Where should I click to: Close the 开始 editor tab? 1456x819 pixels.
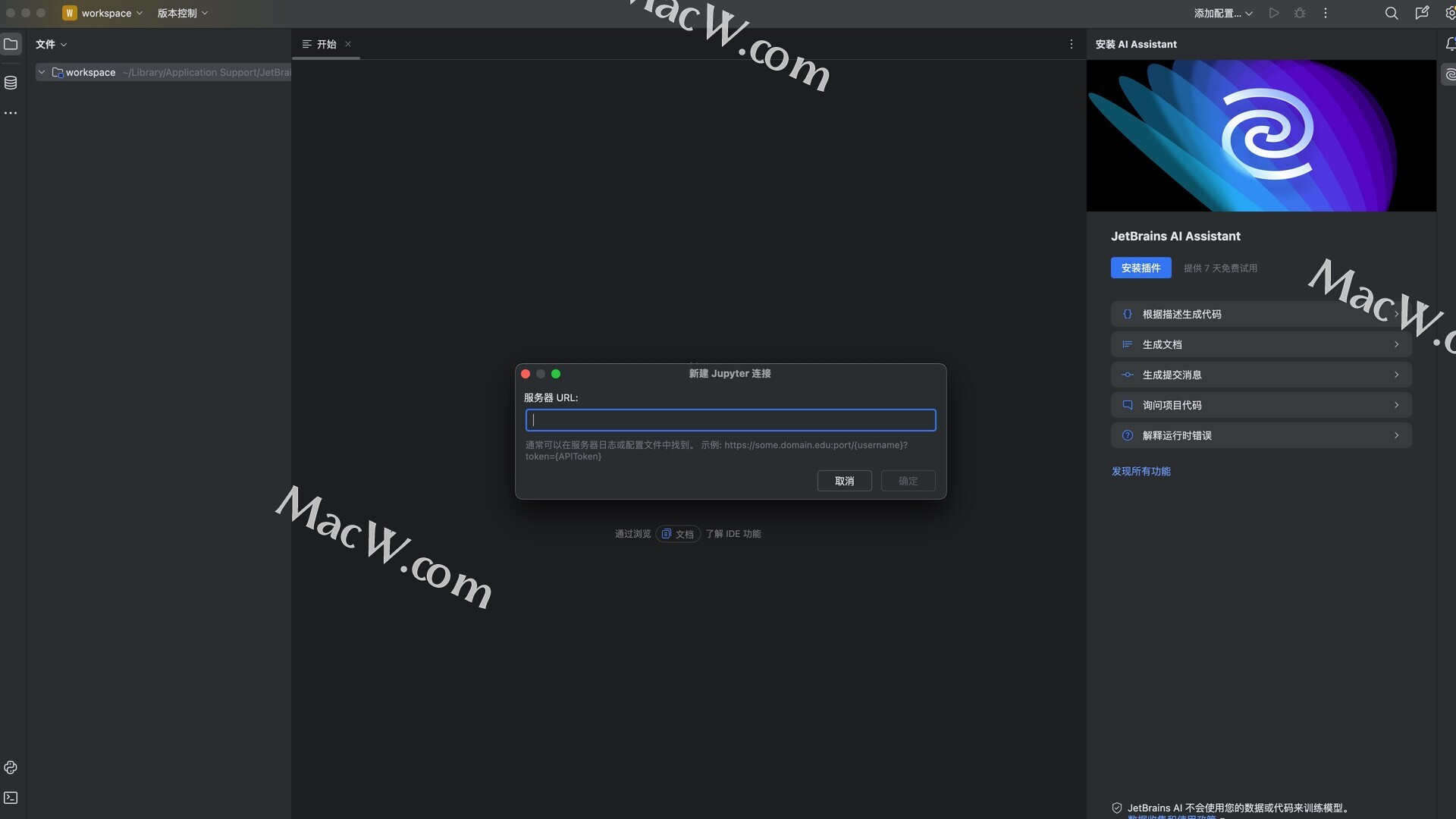pyautogui.click(x=348, y=44)
